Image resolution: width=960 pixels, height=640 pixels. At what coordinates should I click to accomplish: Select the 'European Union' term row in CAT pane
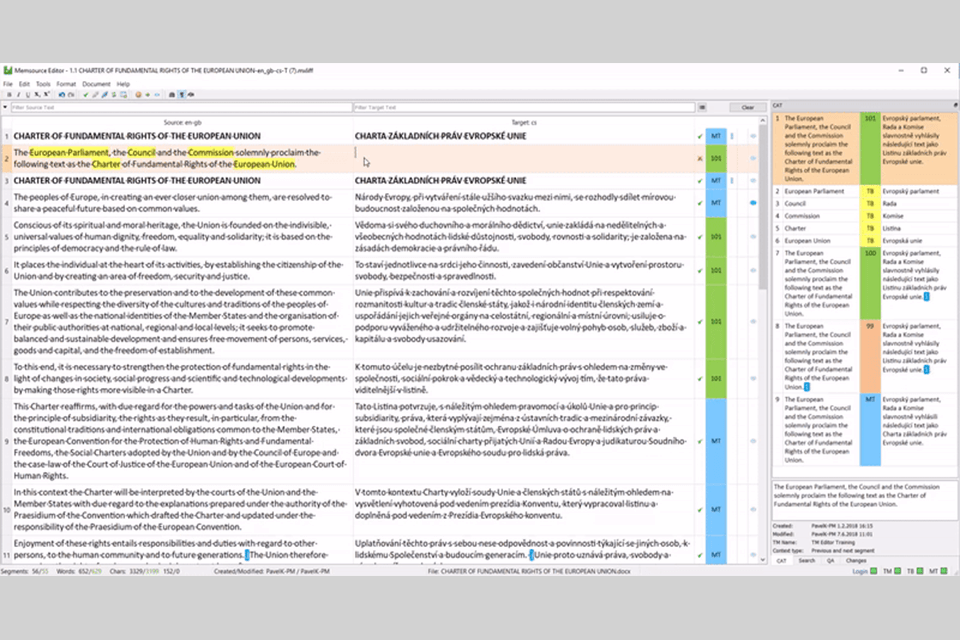coord(864,241)
